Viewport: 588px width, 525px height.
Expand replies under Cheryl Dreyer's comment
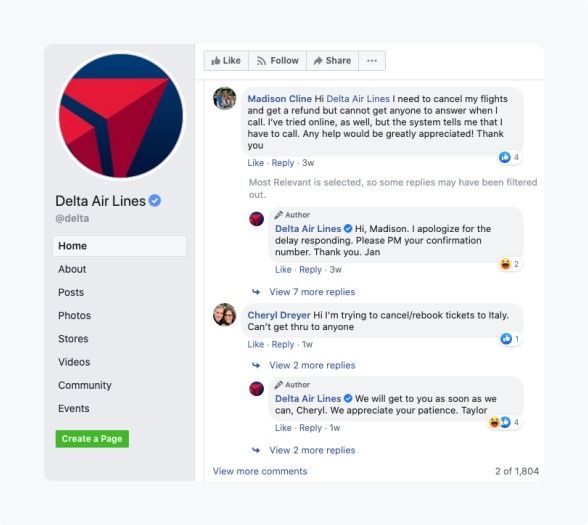tap(312, 365)
